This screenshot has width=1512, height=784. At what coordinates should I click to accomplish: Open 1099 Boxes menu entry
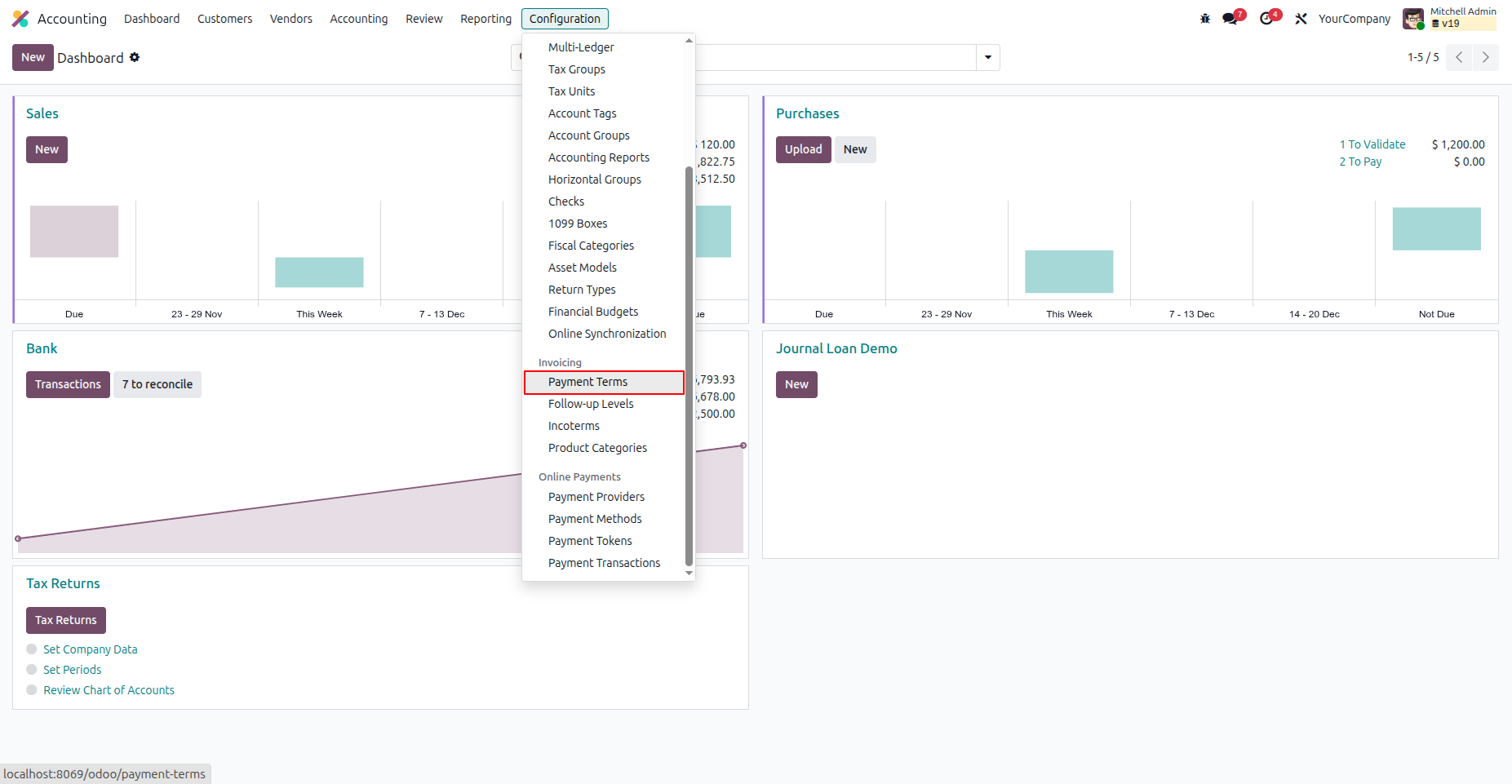(604, 224)
